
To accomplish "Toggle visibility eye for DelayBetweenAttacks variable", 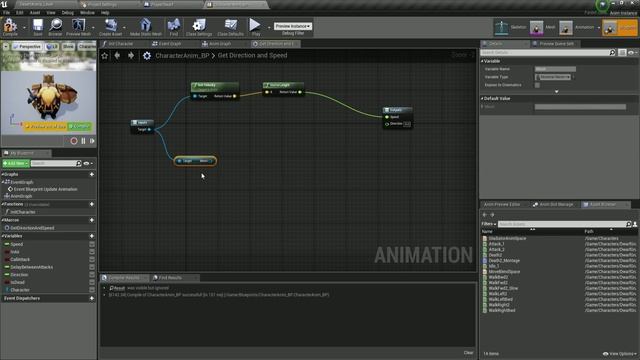I will pyautogui.click(x=92, y=267).
